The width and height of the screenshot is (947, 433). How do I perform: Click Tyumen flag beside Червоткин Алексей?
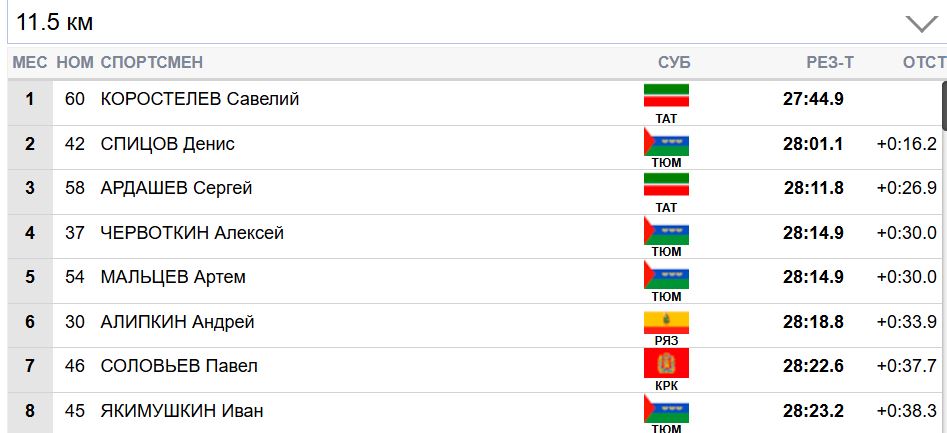(666, 231)
